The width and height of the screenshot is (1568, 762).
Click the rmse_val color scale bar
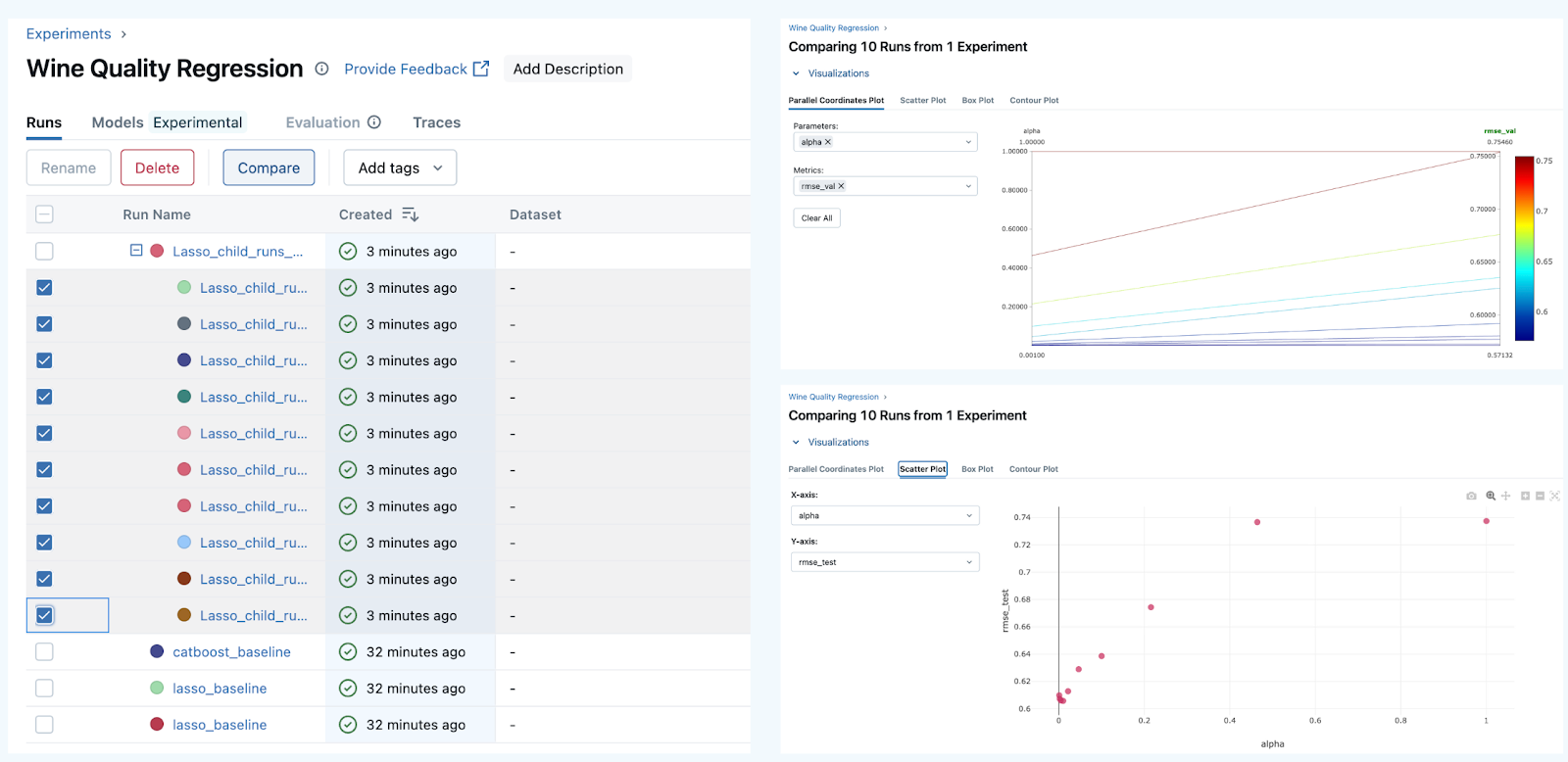(x=1524, y=249)
